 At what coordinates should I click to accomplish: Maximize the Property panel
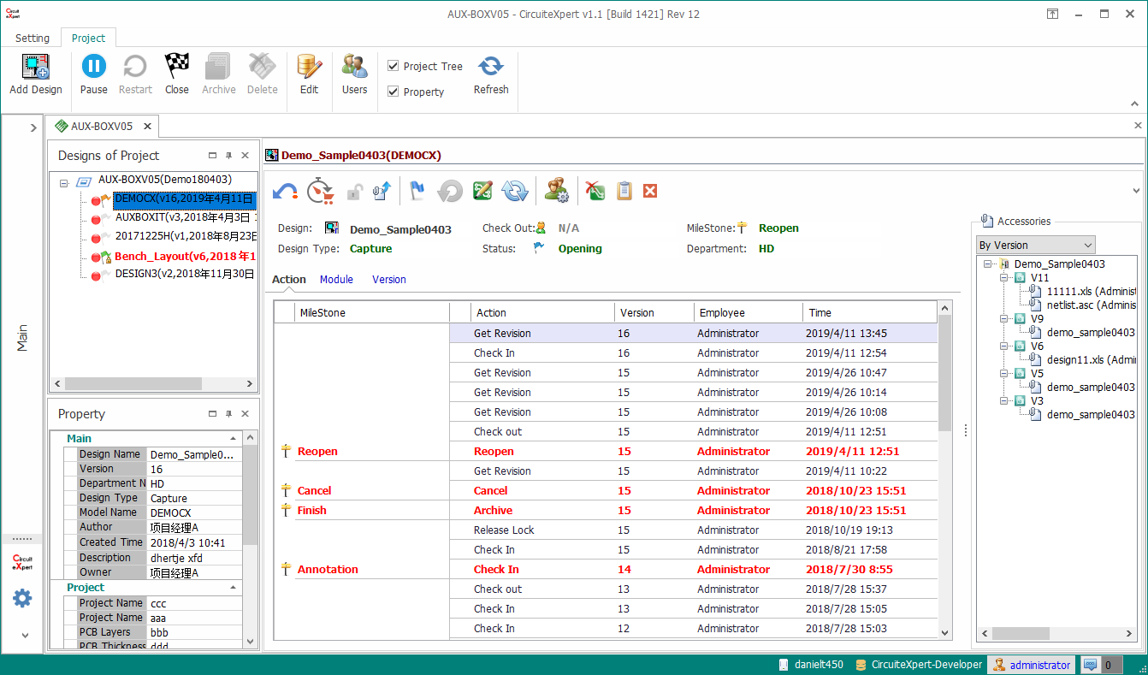tap(212, 414)
